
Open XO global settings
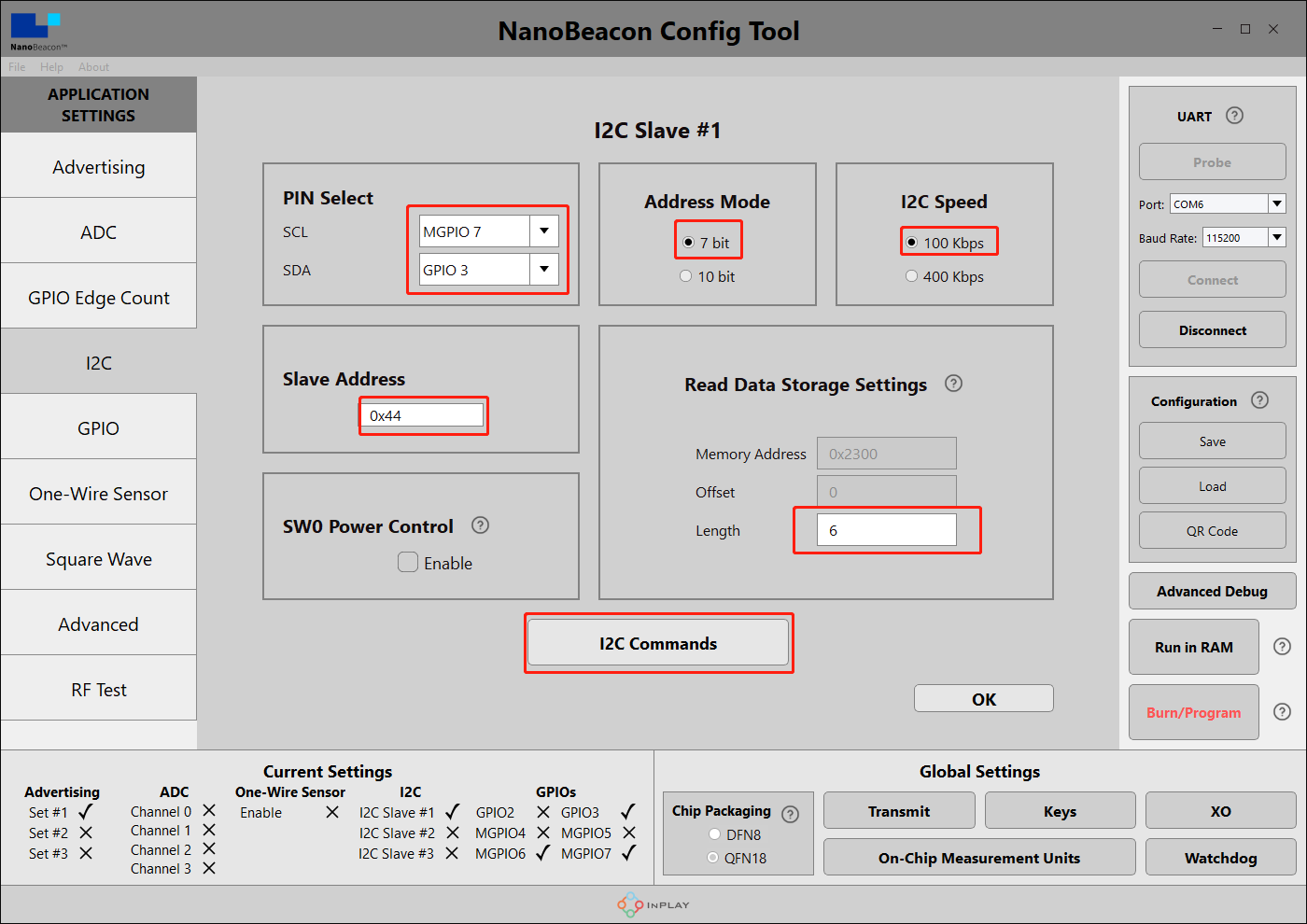(1221, 811)
